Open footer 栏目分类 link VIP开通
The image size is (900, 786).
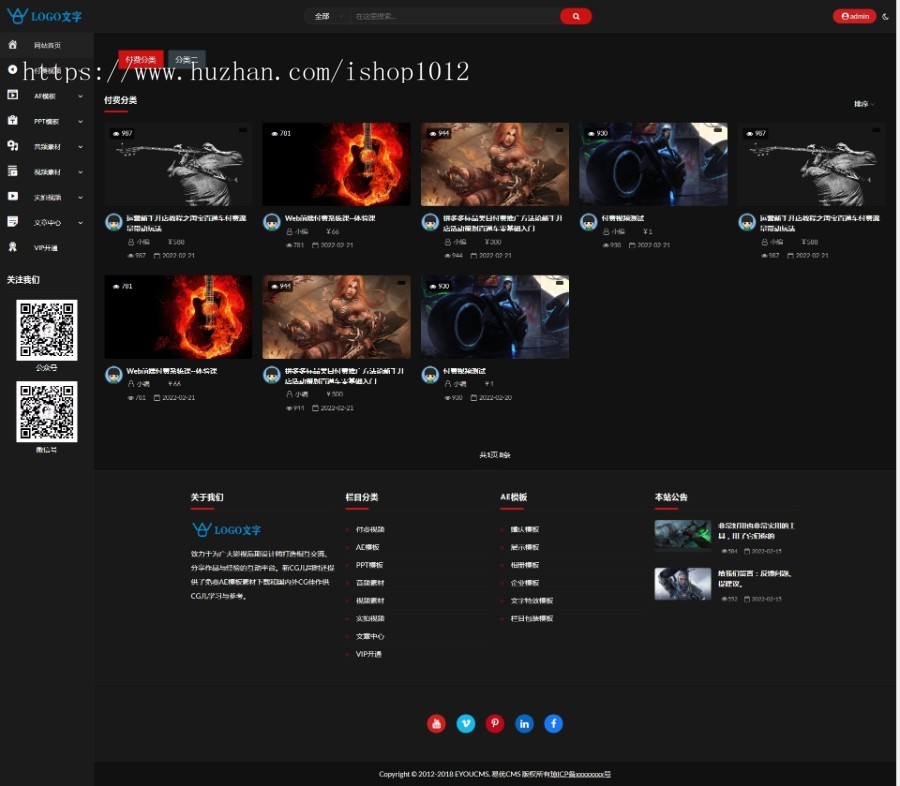coord(368,654)
